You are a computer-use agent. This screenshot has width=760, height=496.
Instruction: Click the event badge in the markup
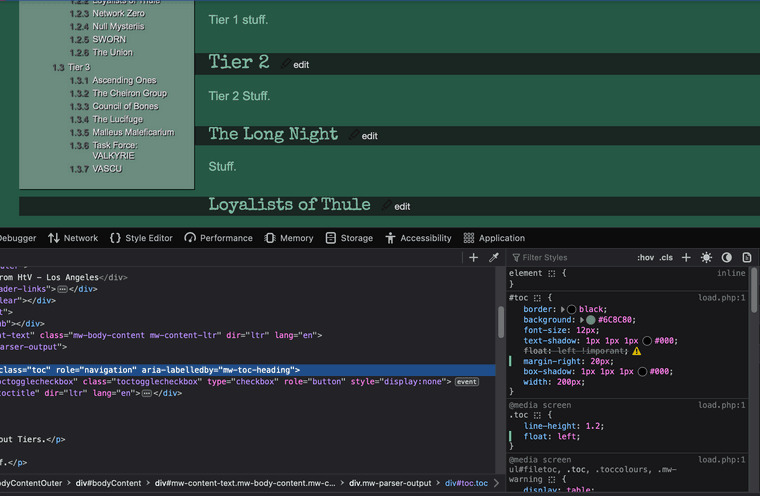[466, 382]
